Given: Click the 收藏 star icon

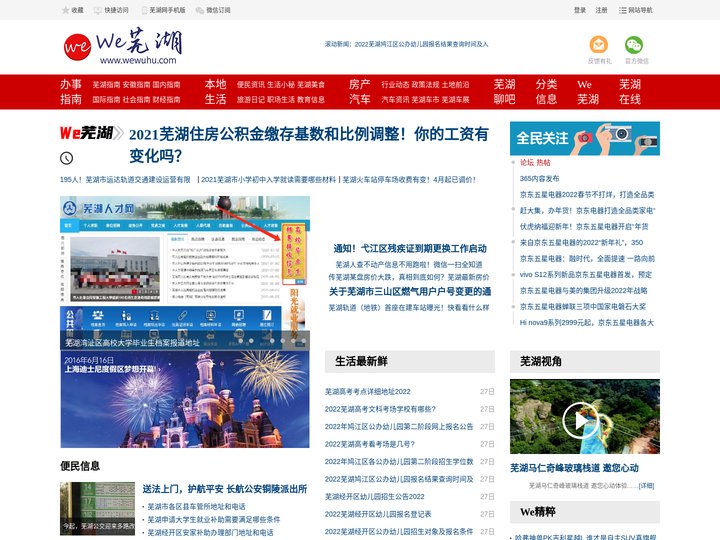Looking at the screenshot, I should [x=65, y=10].
